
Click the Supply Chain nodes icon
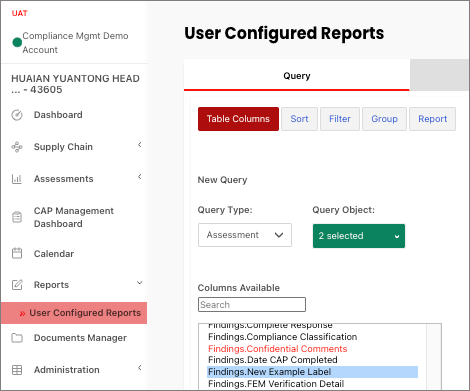tap(17, 147)
